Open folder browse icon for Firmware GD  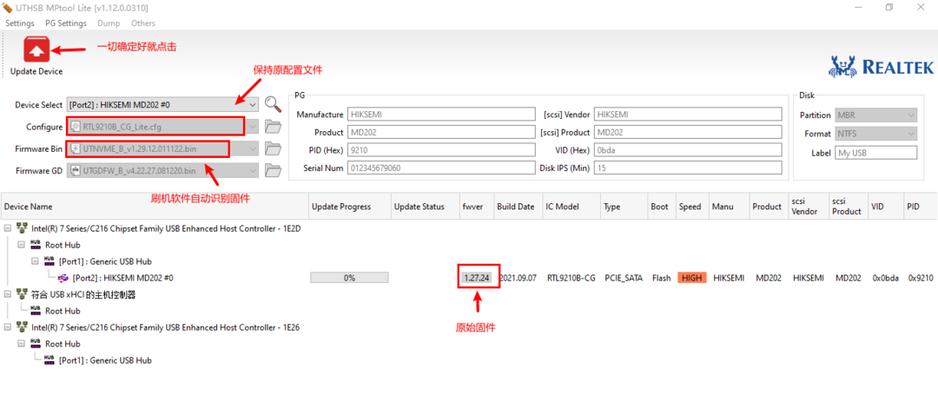pos(273,170)
